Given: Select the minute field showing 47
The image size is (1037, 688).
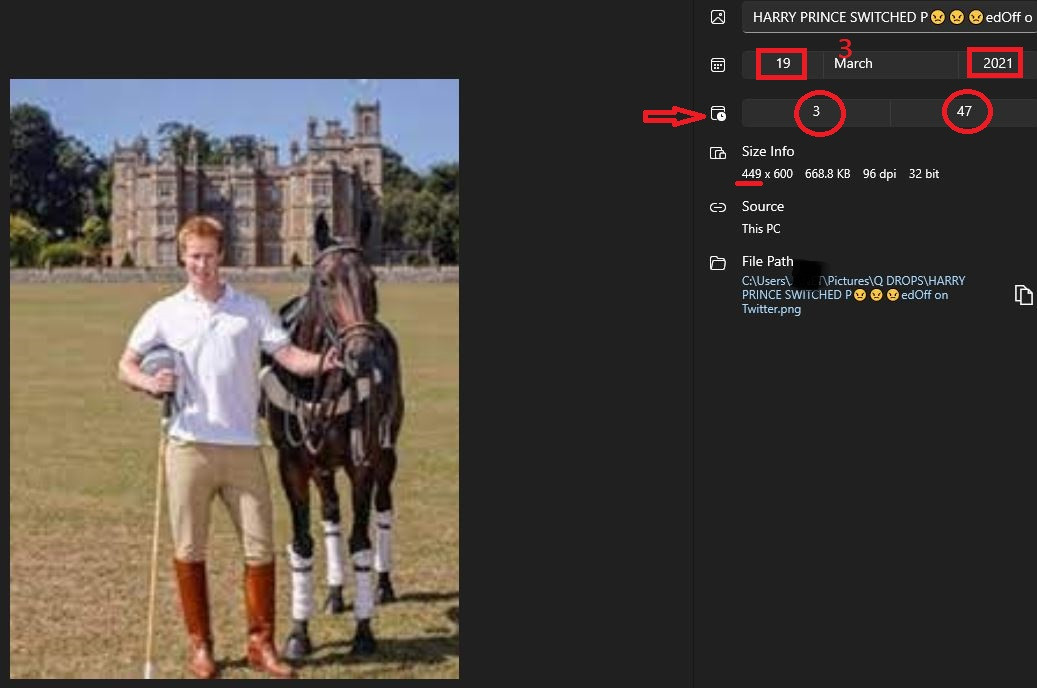Looking at the screenshot, I should 964,112.
